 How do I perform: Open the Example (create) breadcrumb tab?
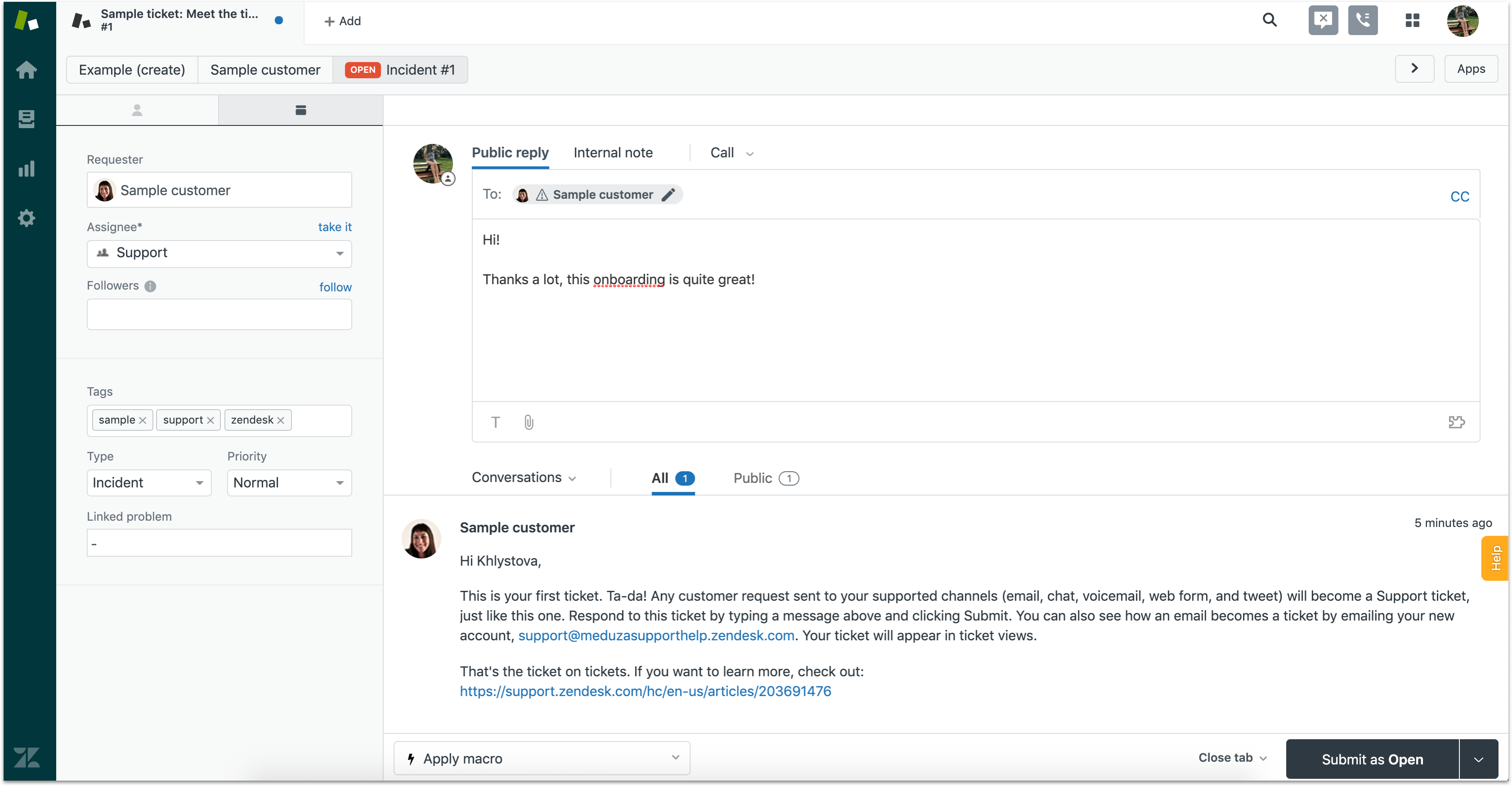pyautogui.click(x=132, y=70)
